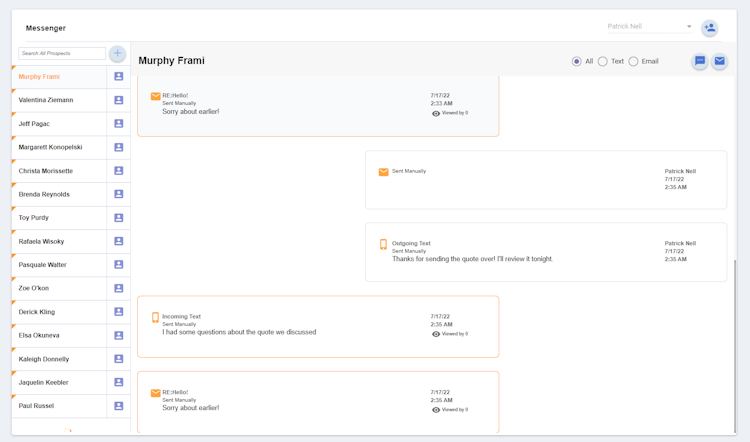
Task: Click the conversation vertical scrollbar
Action: click(735, 340)
